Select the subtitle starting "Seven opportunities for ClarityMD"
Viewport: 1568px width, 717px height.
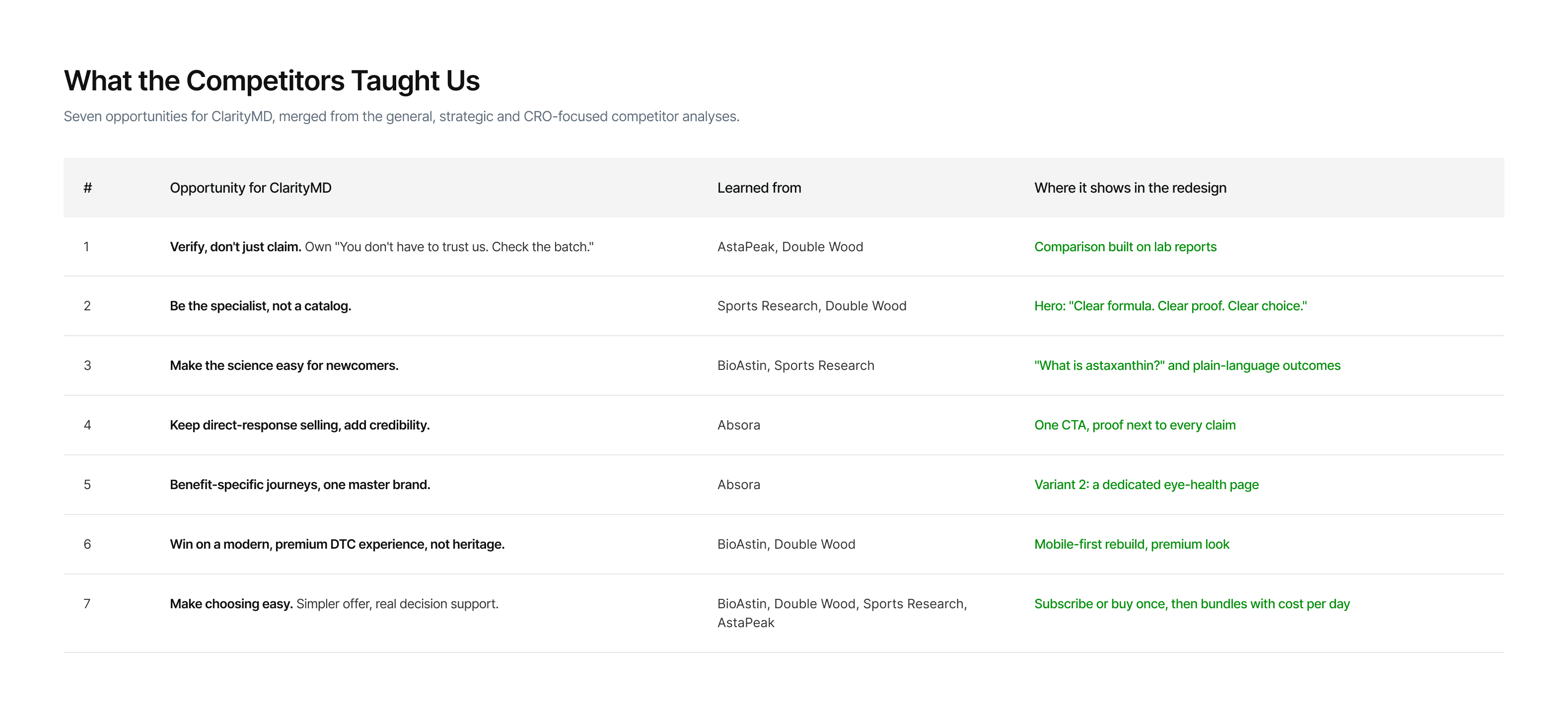pyautogui.click(x=402, y=116)
